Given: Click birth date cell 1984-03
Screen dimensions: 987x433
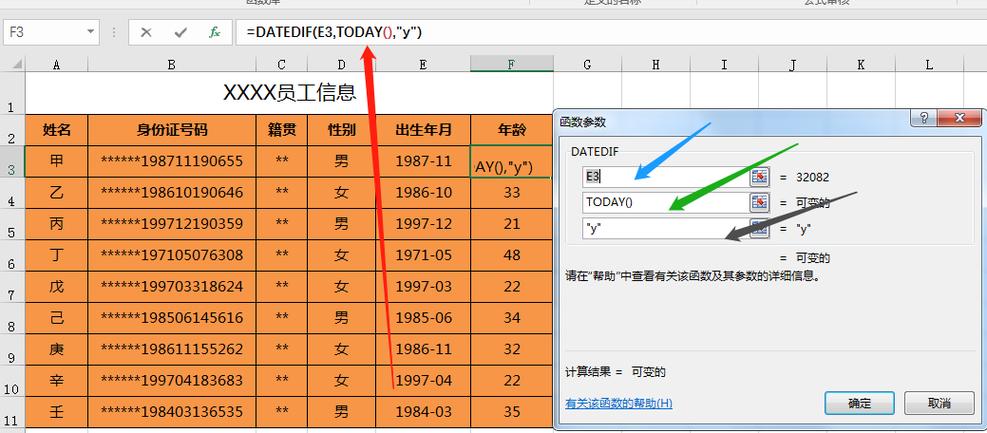Looking at the screenshot, I should pyautogui.click(x=423, y=413).
